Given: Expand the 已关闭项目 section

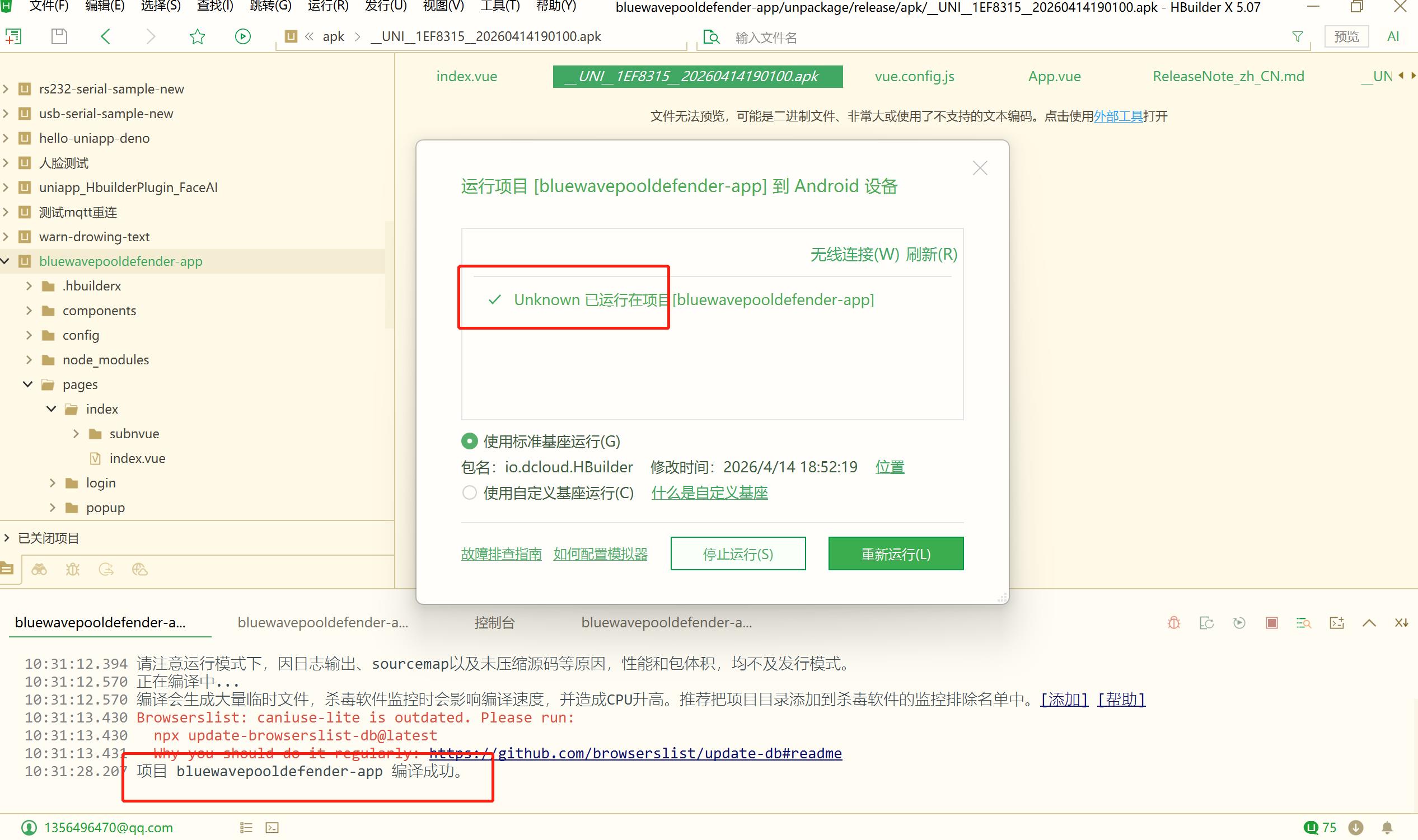Looking at the screenshot, I should click(7, 538).
